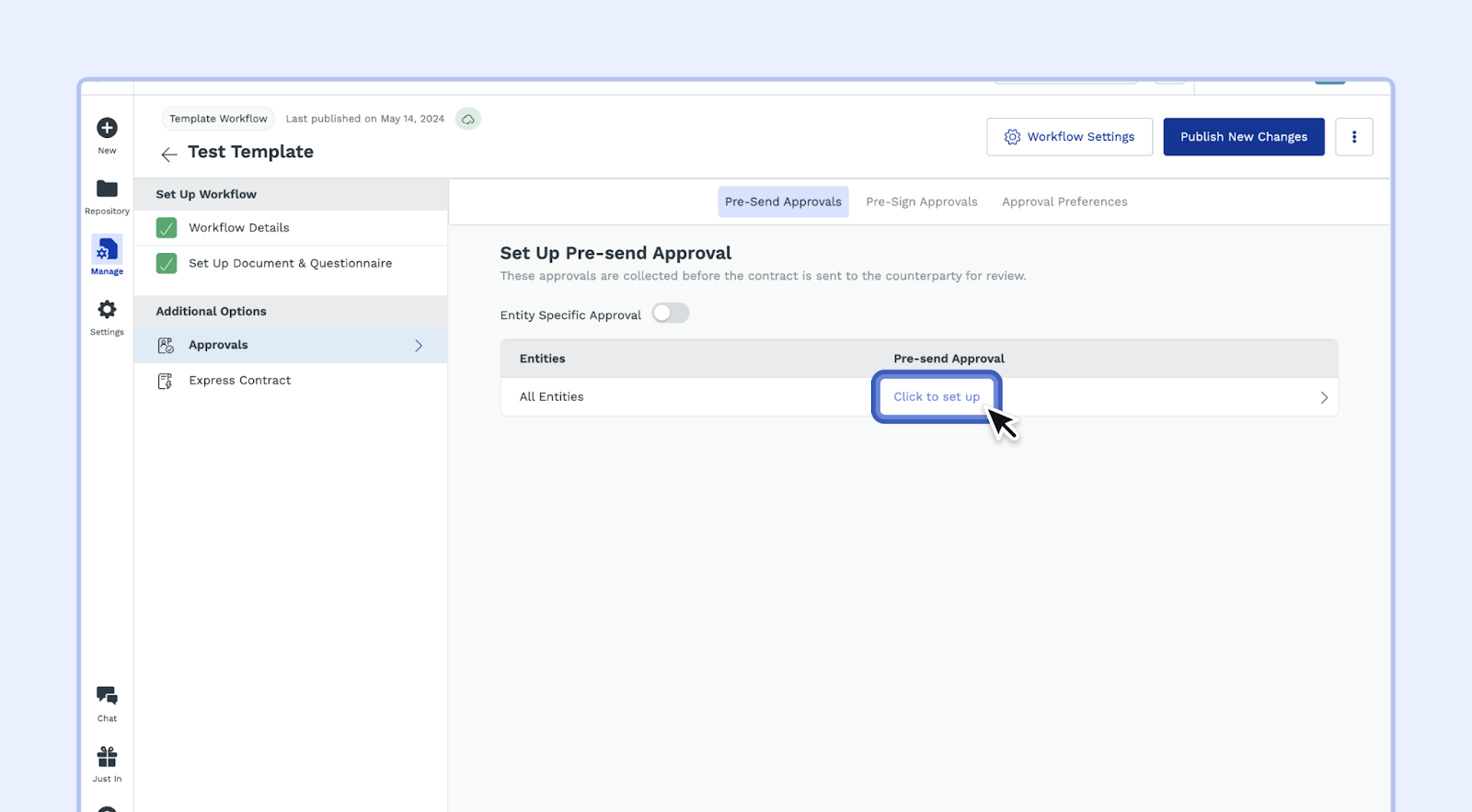Click the New plus icon in sidebar
This screenshot has width=1472, height=812.
point(107,128)
